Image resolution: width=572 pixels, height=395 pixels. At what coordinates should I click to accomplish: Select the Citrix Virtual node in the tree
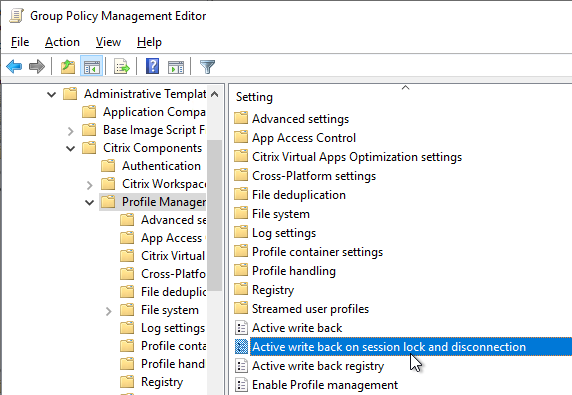point(173,256)
